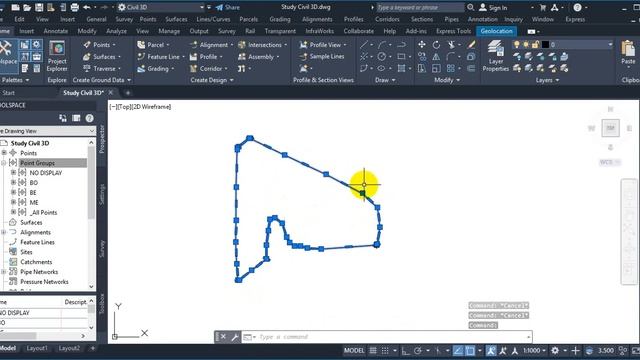Click the MODEL space button in status bar
Viewport: 640px width, 360px height.
click(x=354, y=350)
